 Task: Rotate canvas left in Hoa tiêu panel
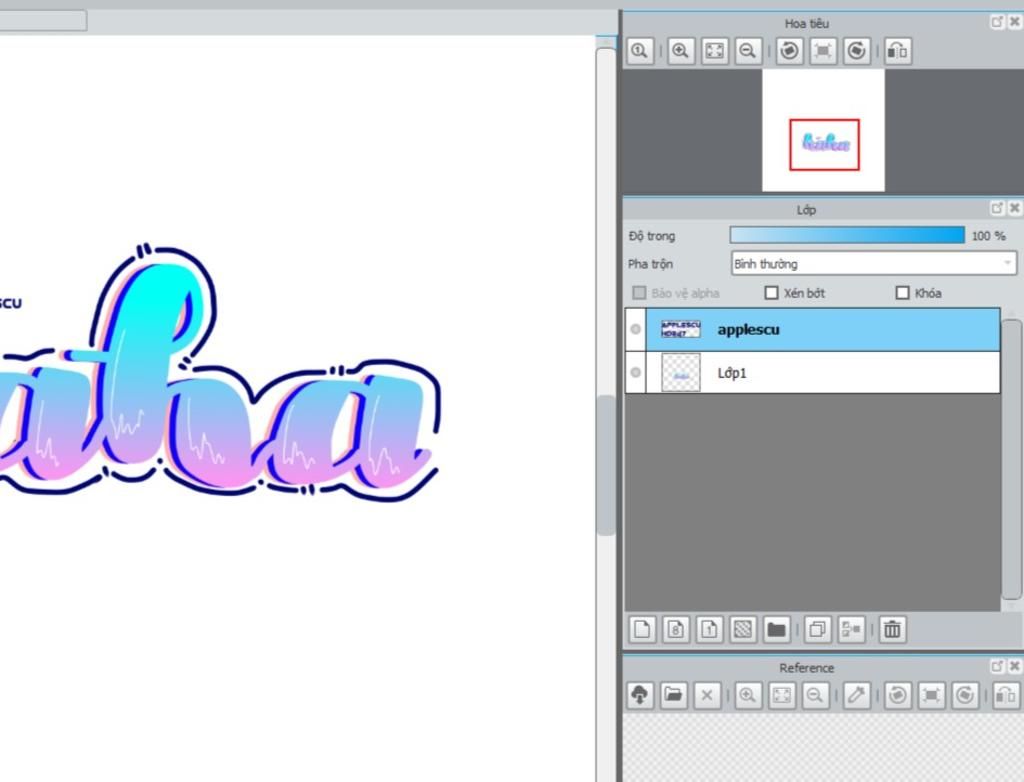790,51
